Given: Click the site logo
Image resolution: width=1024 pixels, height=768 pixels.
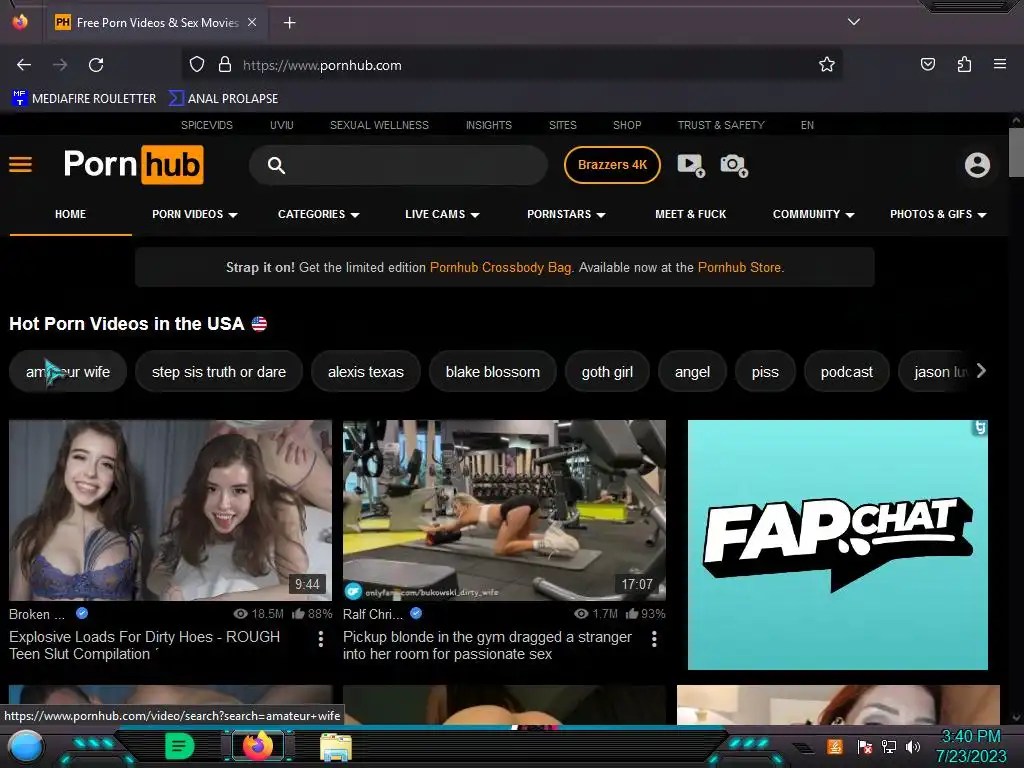Looking at the screenshot, I should (134, 165).
